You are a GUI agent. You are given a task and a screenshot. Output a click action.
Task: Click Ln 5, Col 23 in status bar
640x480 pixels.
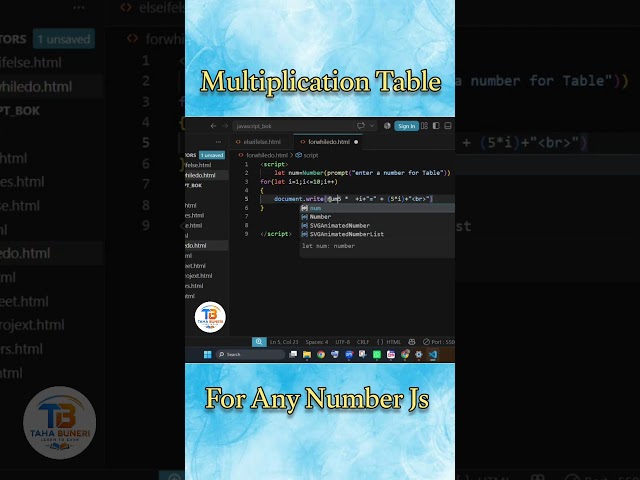(284, 342)
